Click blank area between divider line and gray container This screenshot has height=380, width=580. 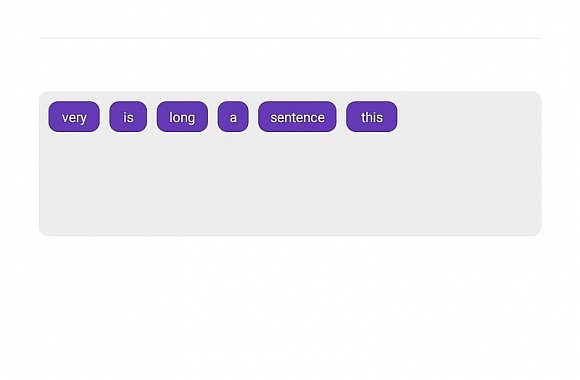pyautogui.click(x=290, y=65)
